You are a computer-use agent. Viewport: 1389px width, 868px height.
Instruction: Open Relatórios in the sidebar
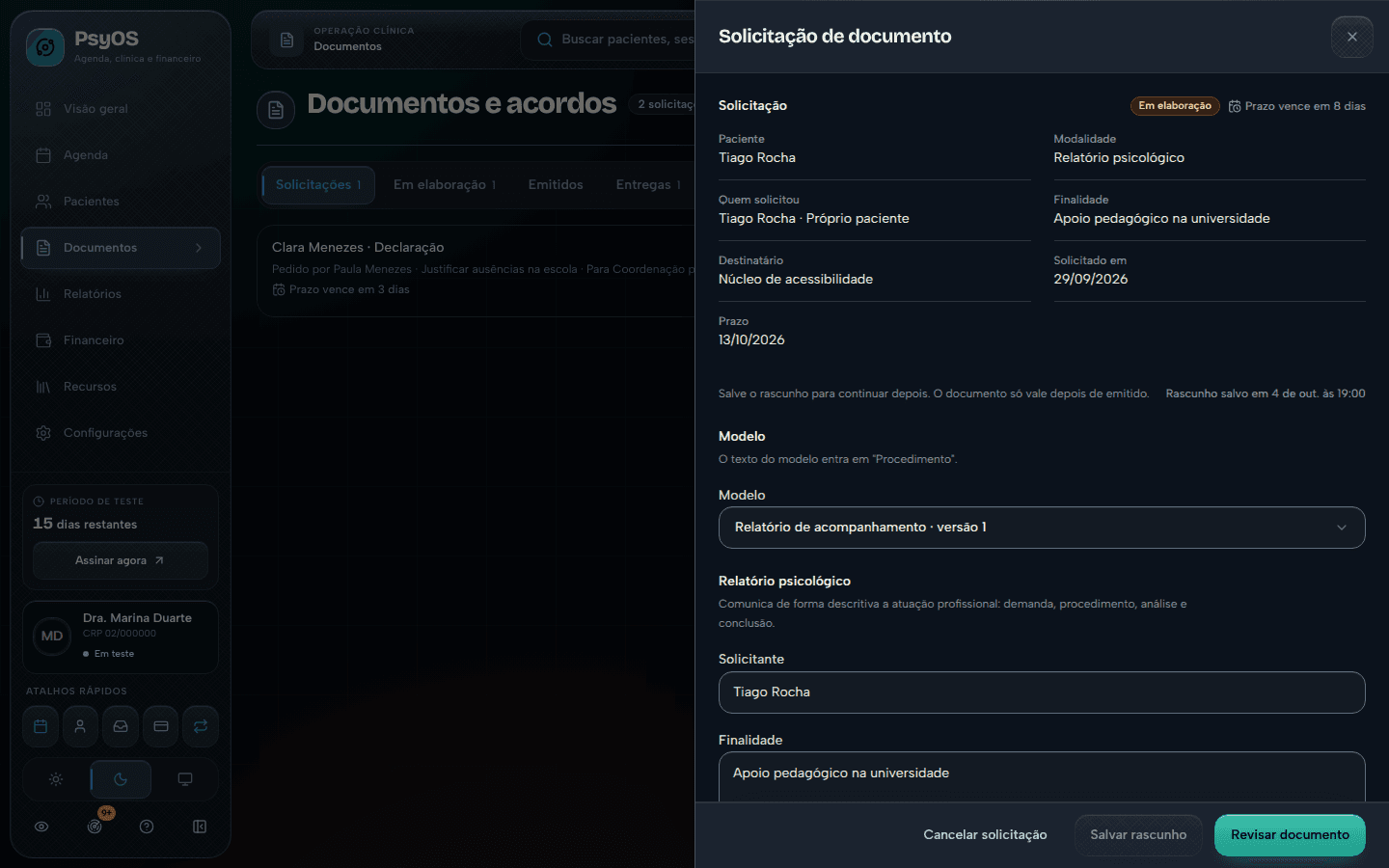(x=121, y=294)
